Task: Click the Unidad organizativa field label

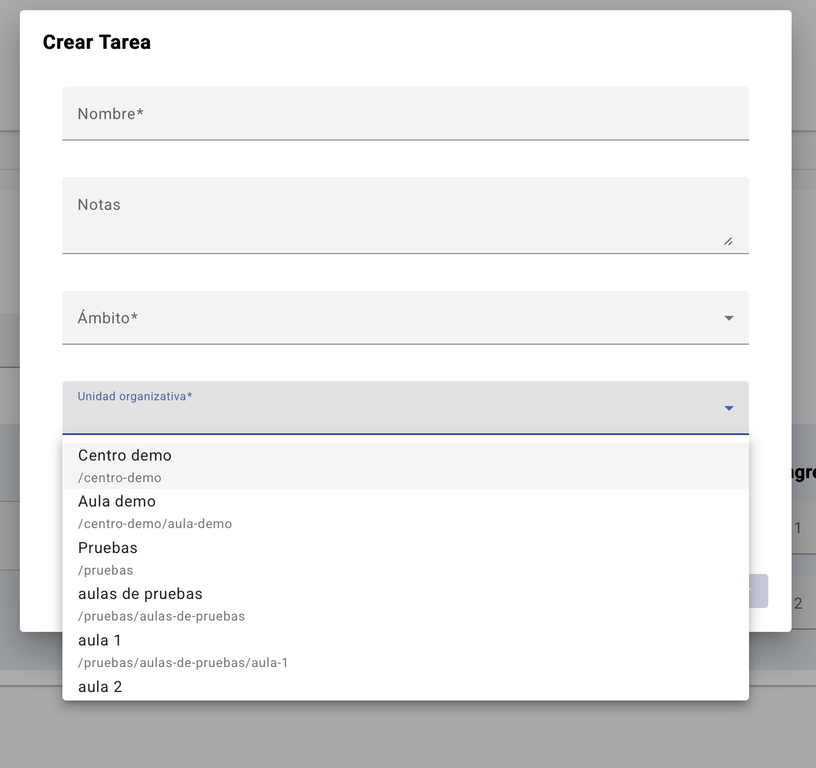Action: click(135, 396)
